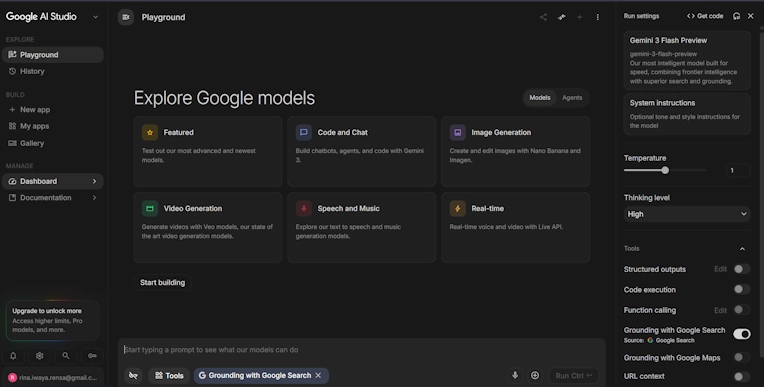Click the headset feedback icon in Run settings

pyautogui.click(x=736, y=16)
